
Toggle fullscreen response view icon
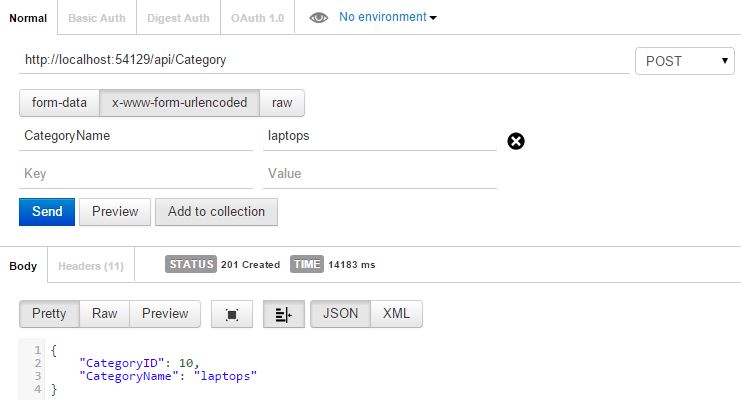point(232,314)
